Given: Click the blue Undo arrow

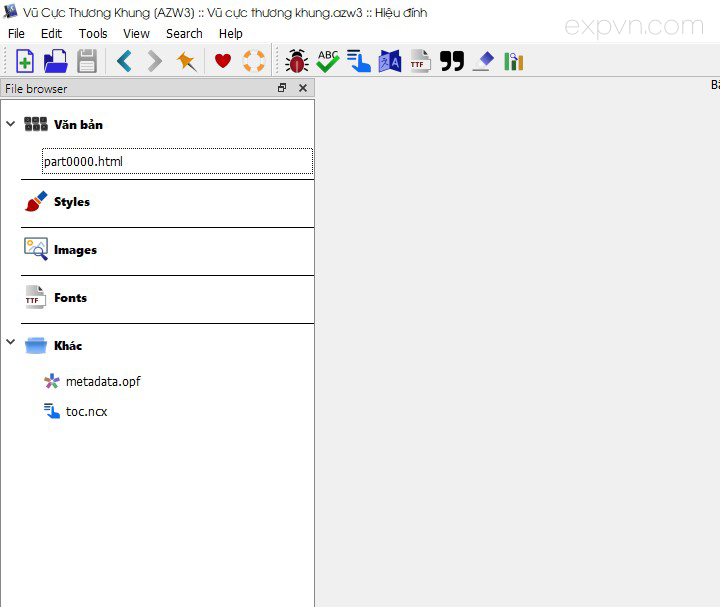Looking at the screenshot, I should 124,62.
